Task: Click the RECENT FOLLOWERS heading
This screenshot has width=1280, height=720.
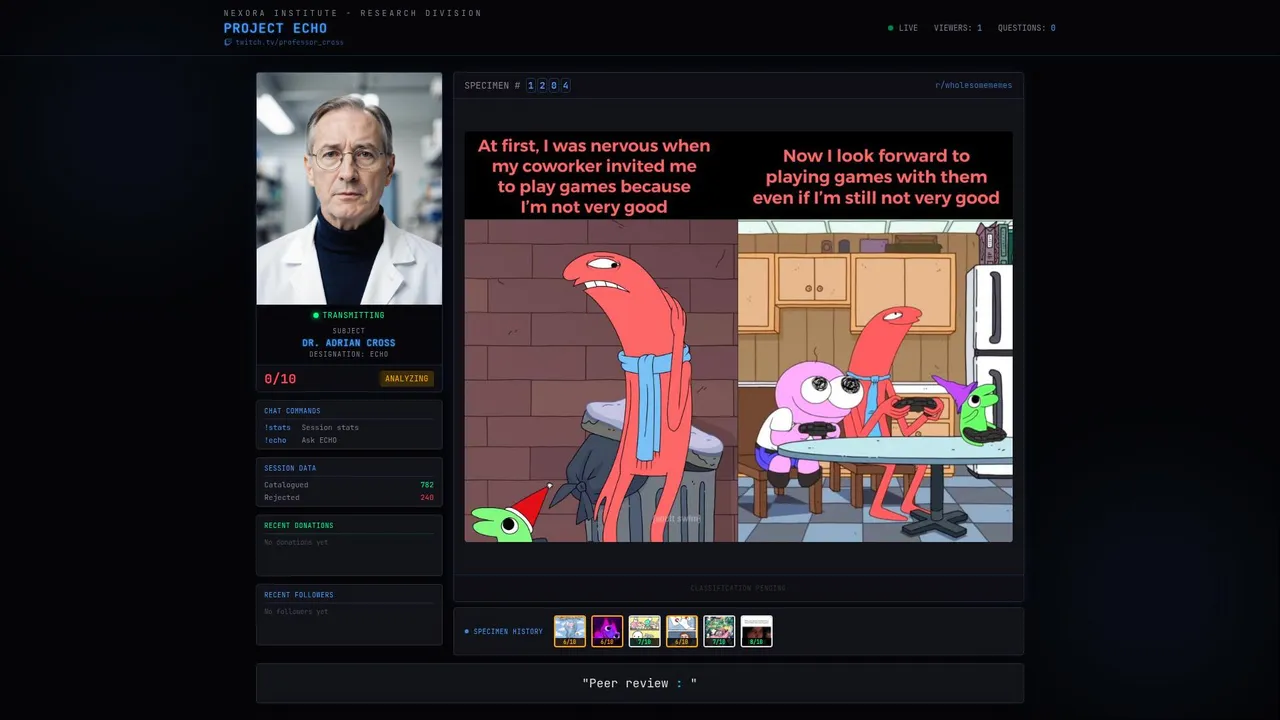Action: point(299,595)
